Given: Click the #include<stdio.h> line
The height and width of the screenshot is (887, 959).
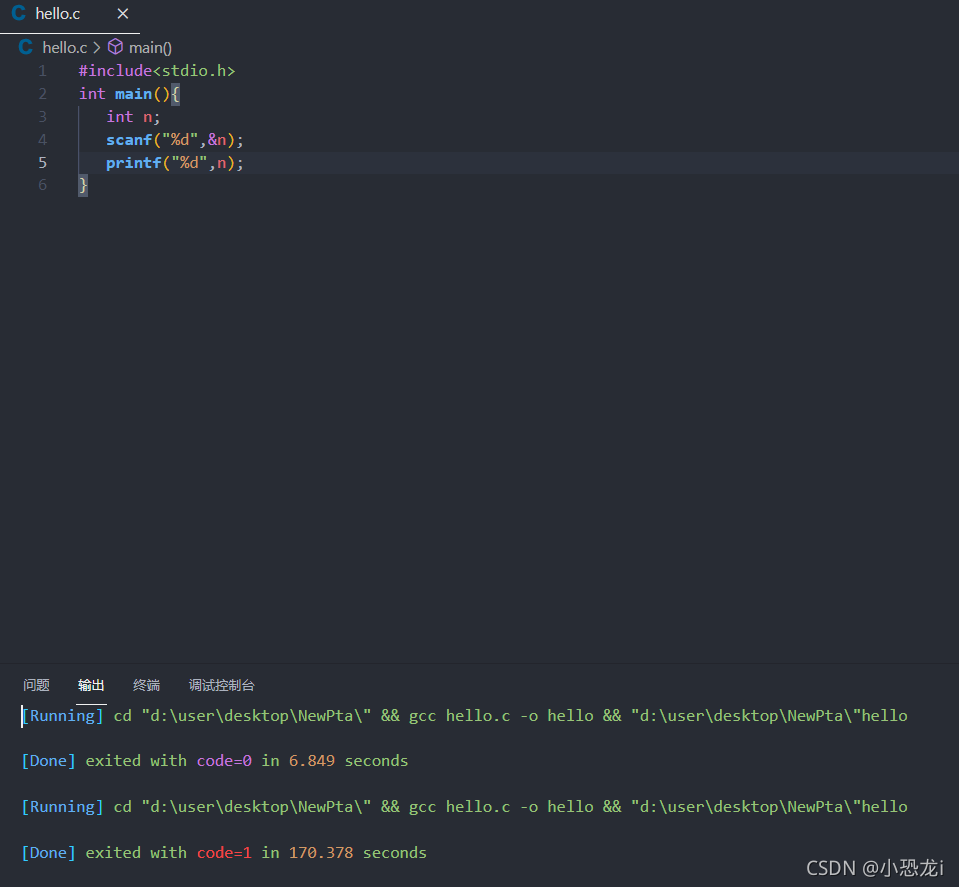Looking at the screenshot, I should click(156, 70).
